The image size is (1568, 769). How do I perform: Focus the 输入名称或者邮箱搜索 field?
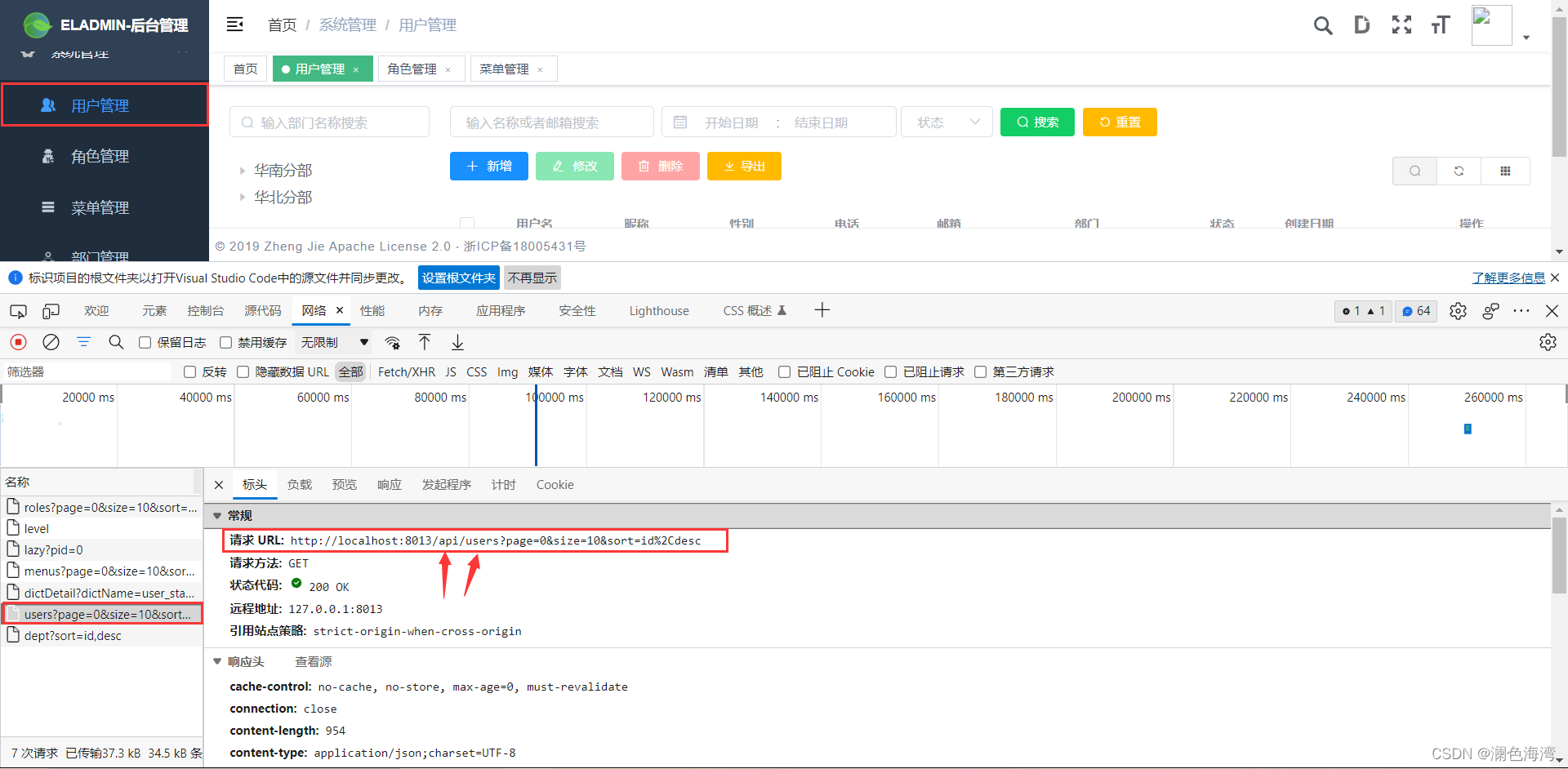coord(552,122)
